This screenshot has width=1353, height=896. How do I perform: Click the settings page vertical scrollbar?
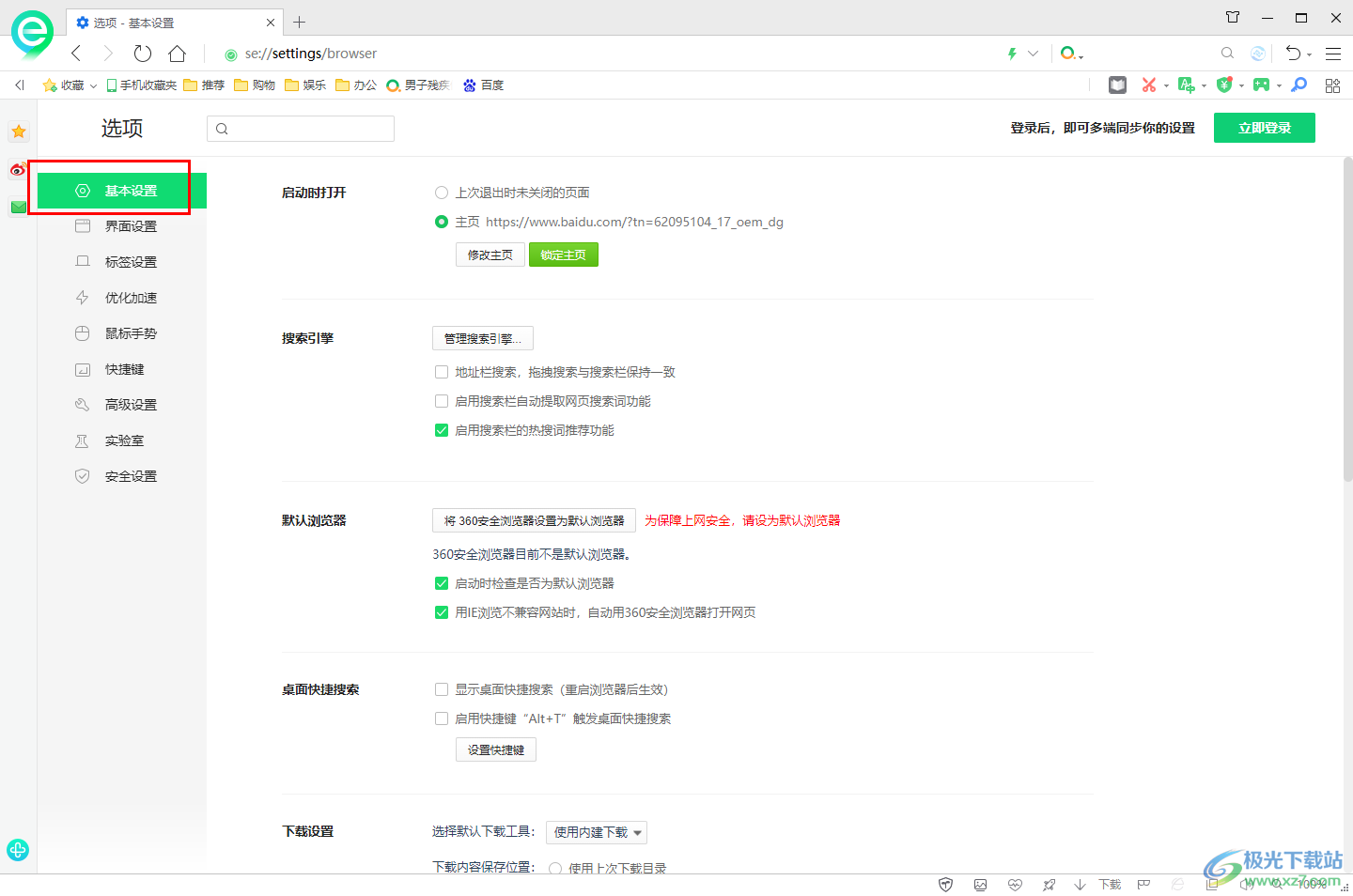[1347, 319]
